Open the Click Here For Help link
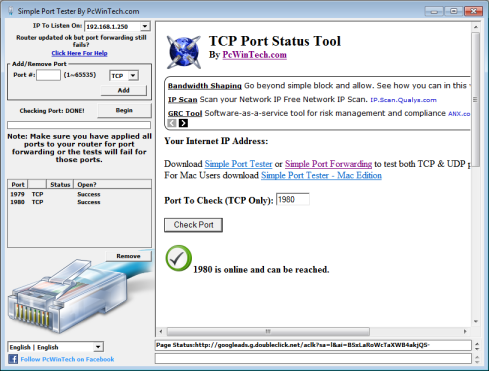489x371 pixels. coord(79,53)
